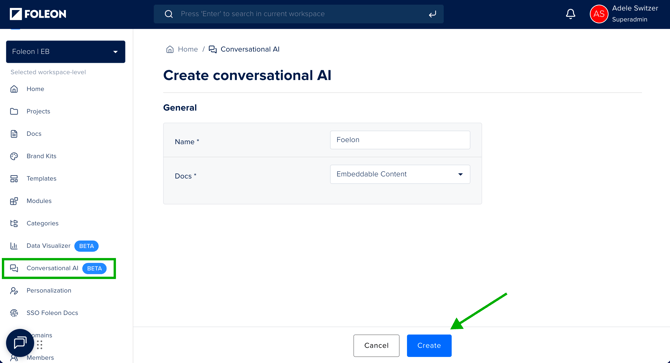Screen dimensions: 670x363
Task: Click the "Superadmin" role label
Action: (x=629, y=20)
